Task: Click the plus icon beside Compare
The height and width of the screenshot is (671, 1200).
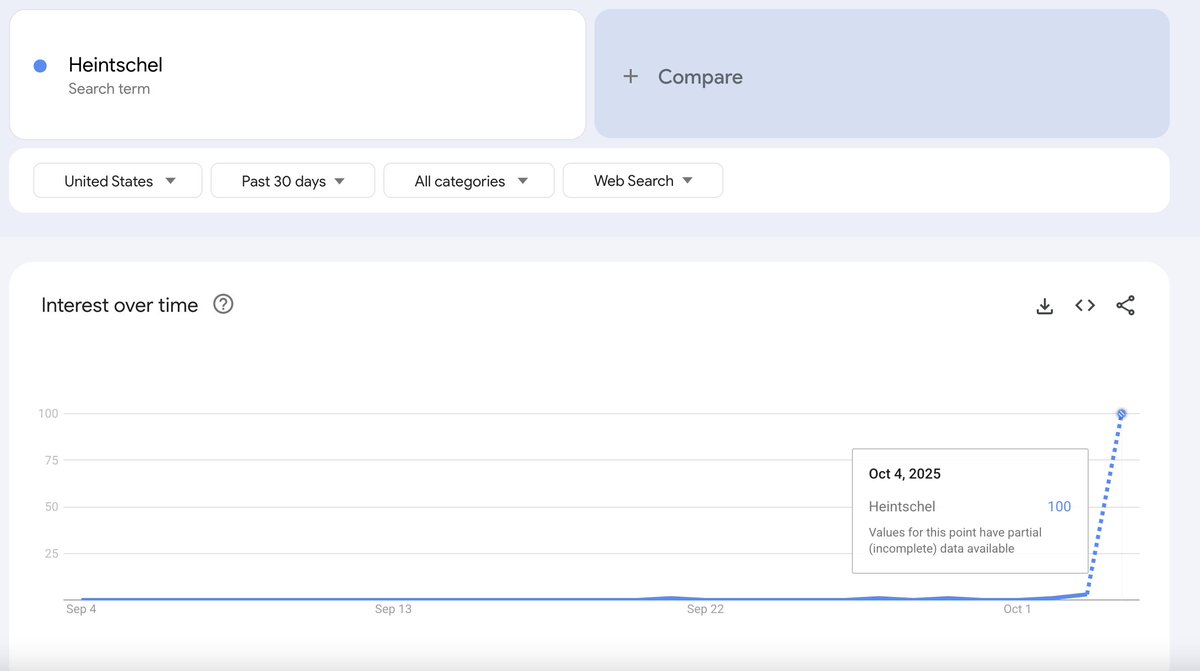Action: [630, 77]
